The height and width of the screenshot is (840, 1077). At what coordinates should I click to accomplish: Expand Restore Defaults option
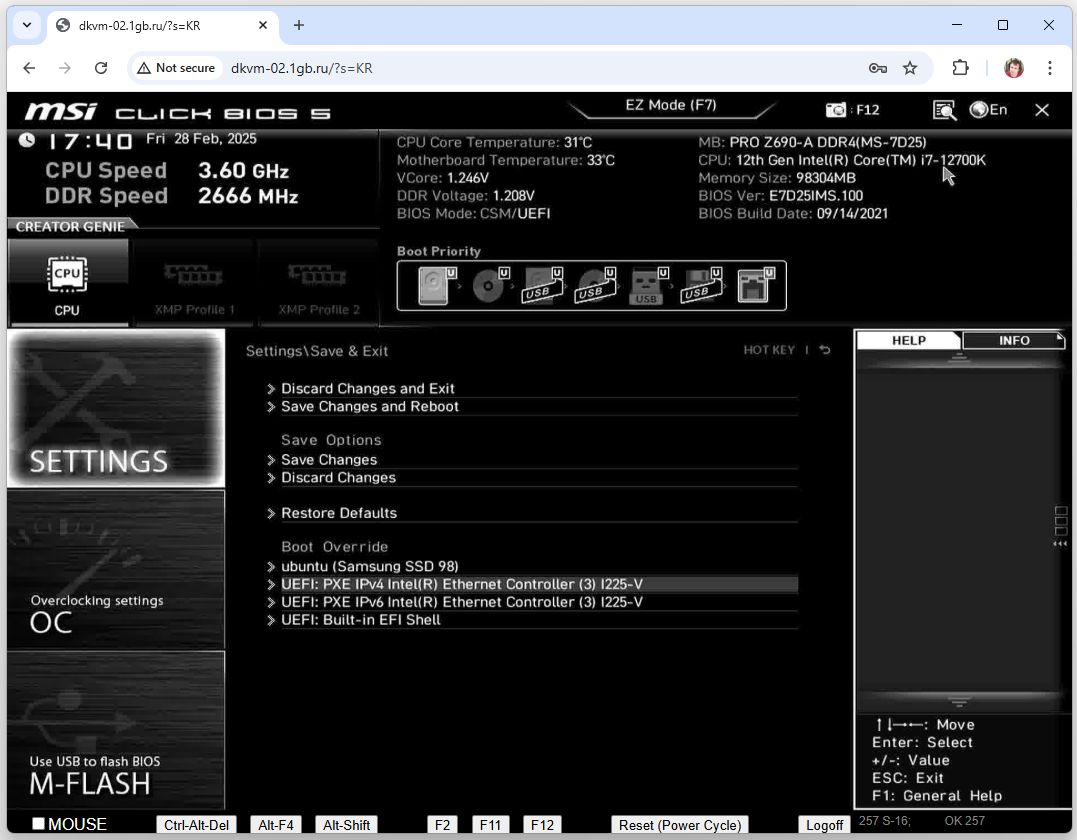(x=339, y=513)
